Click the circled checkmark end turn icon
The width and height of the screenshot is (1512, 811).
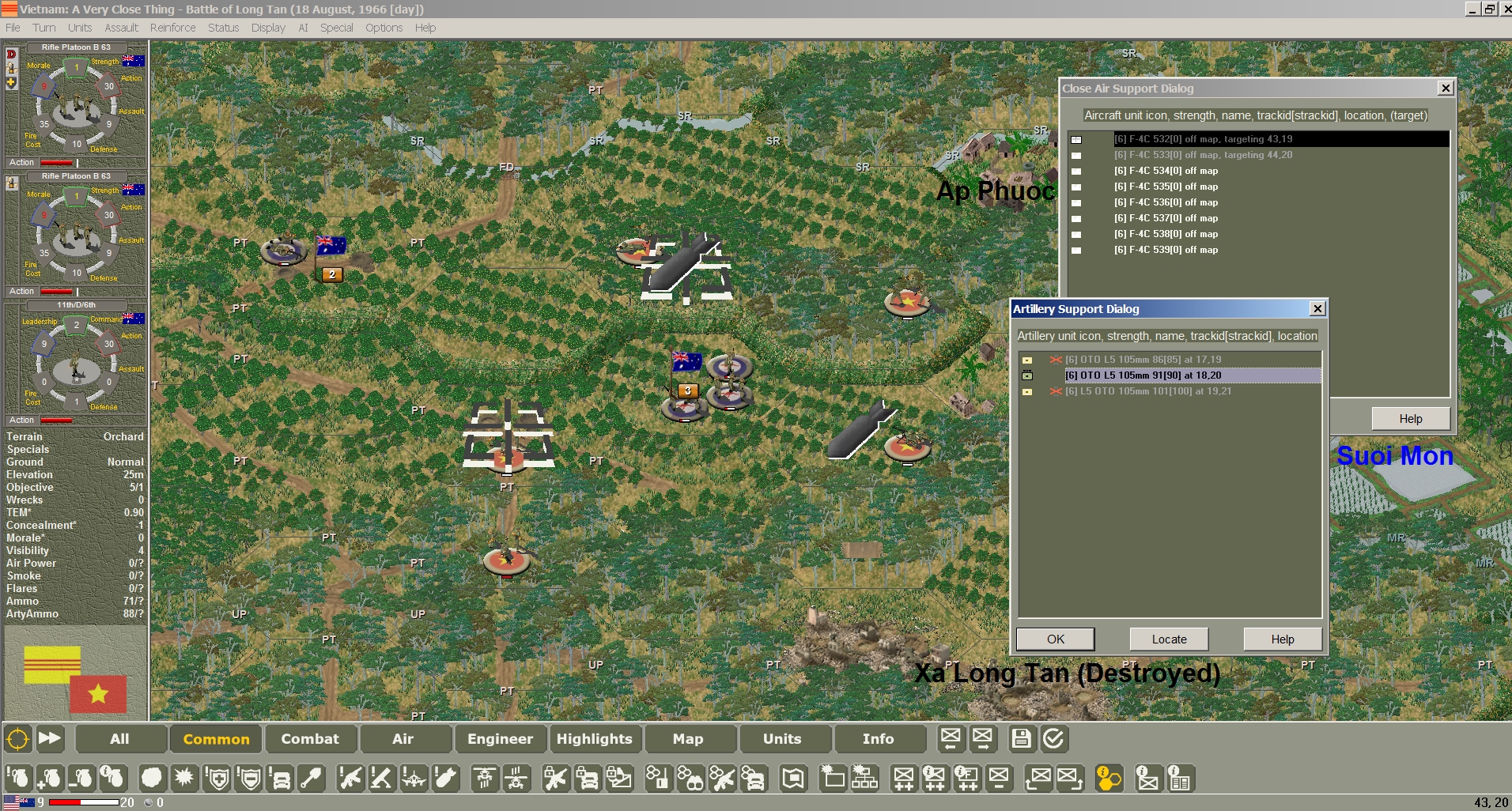(1053, 739)
